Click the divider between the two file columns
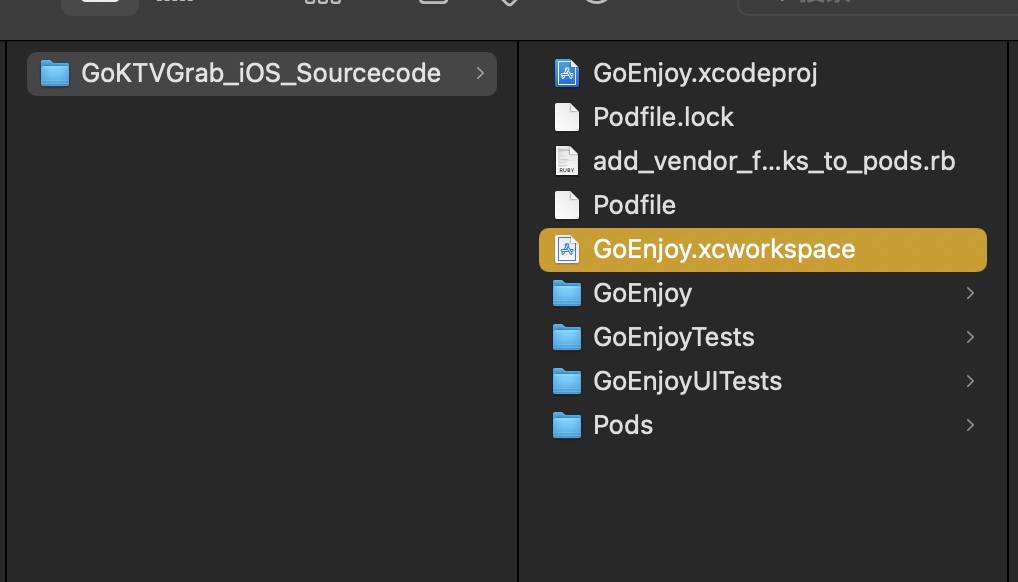Image resolution: width=1018 pixels, height=582 pixels. pyautogui.click(x=518, y=300)
